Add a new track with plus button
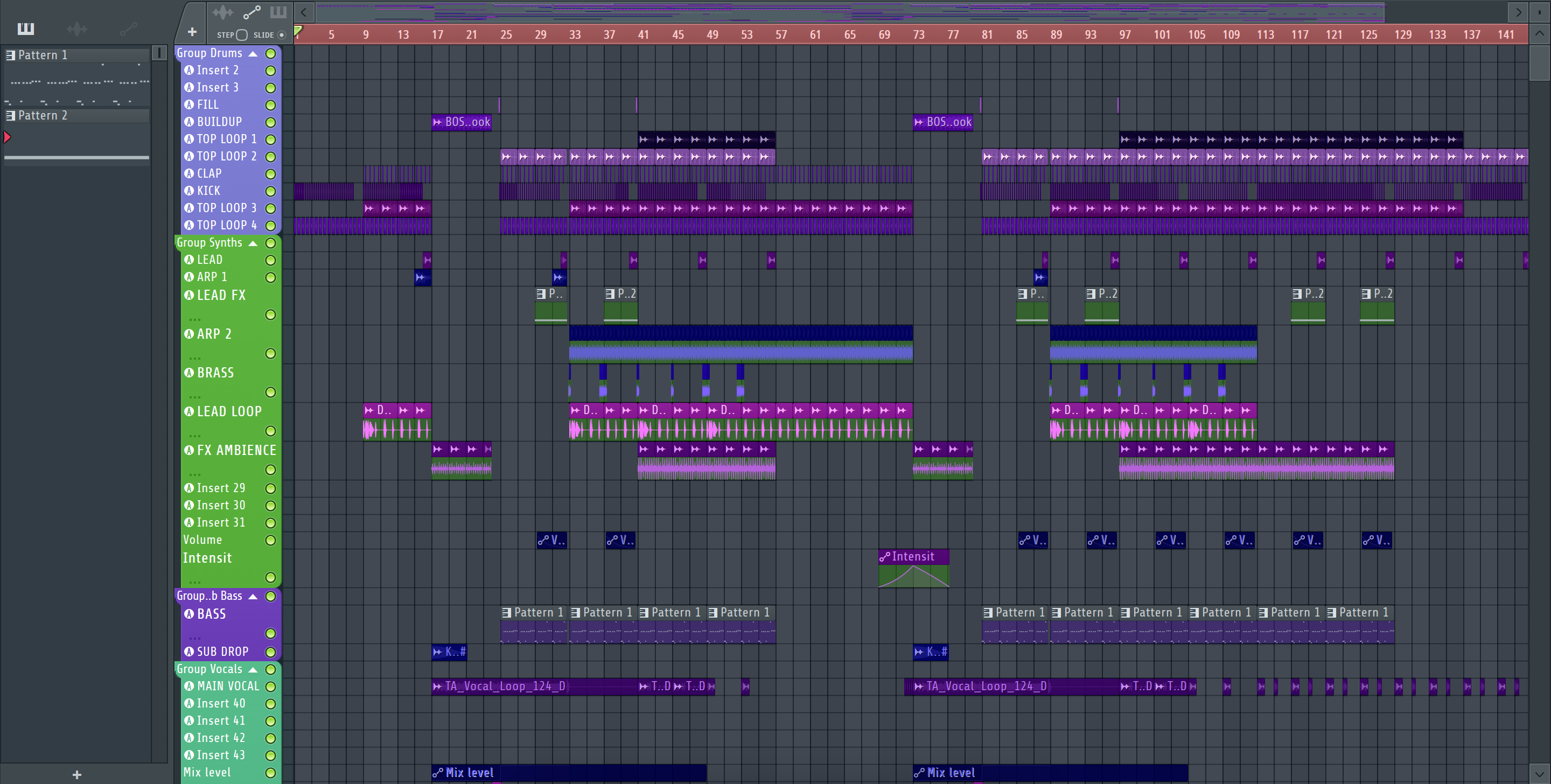The image size is (1551, 784). point(192,32)
